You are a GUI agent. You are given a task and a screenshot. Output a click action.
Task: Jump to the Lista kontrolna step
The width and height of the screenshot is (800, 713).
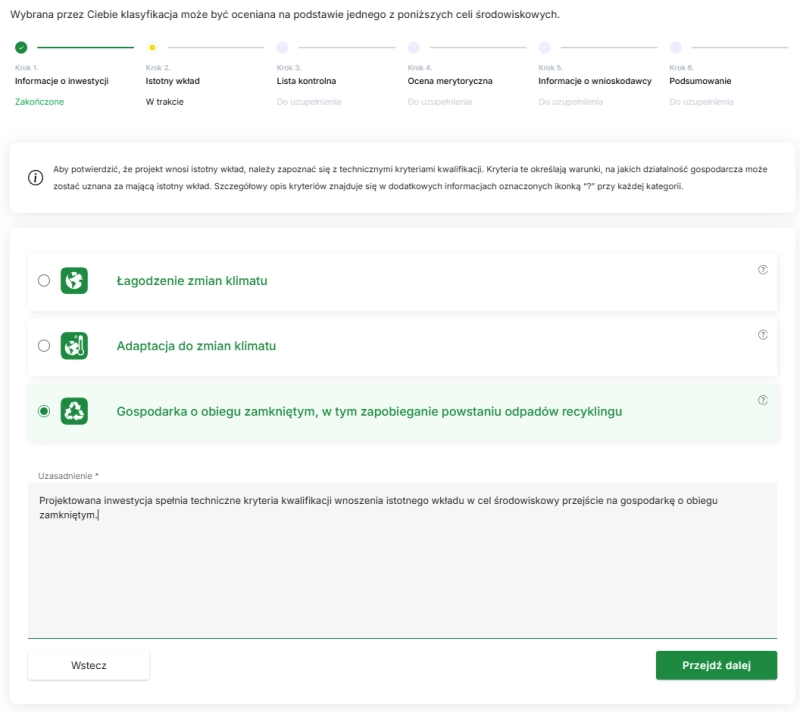coord(306,81)
